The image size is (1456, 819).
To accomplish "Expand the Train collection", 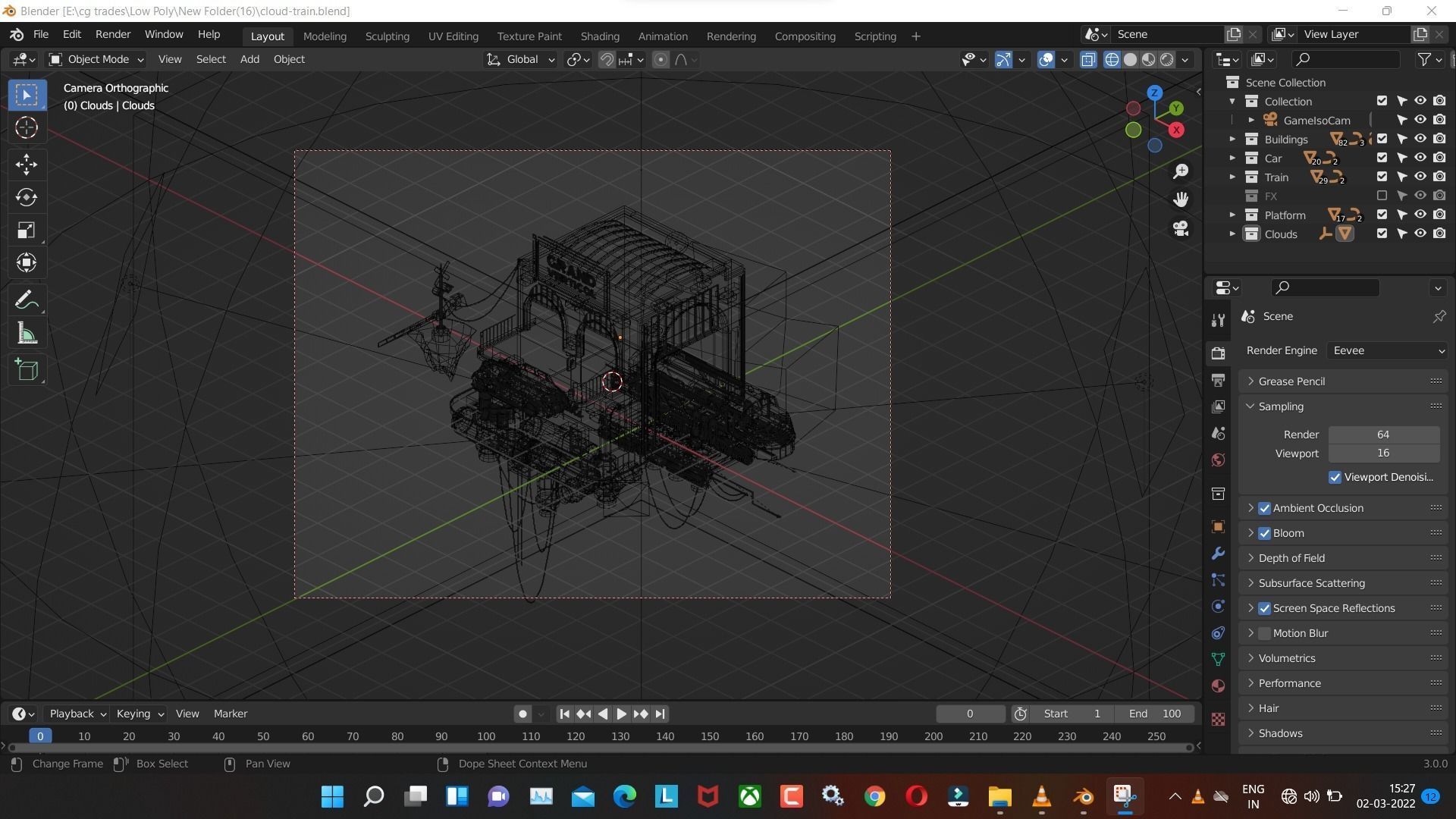I will tap(1232, 177).
